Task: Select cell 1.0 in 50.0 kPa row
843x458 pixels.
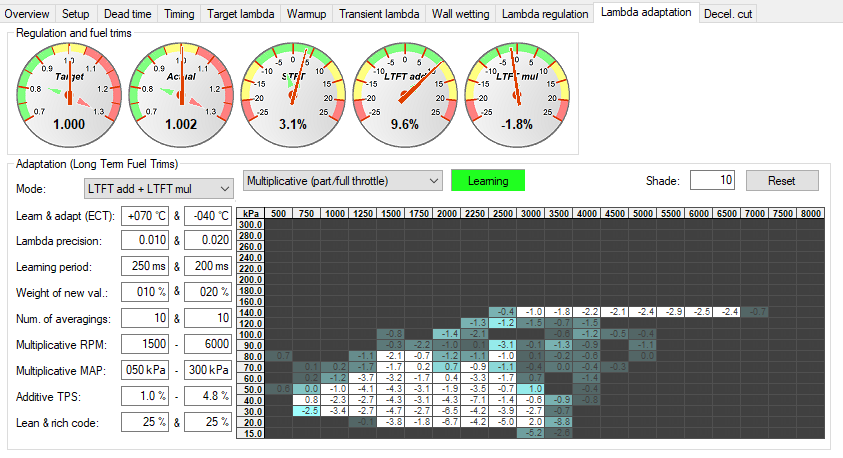Action: click(x=531, y=389)
